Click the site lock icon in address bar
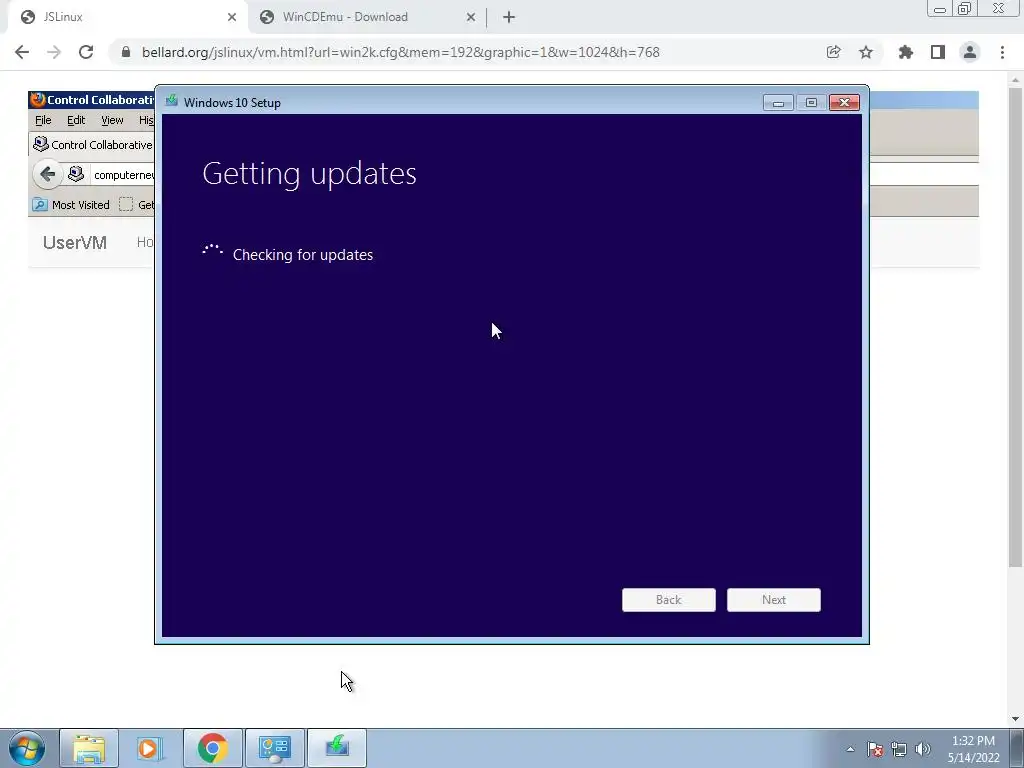Viewport: 1024px width, 768px height. tap(126, 52)
